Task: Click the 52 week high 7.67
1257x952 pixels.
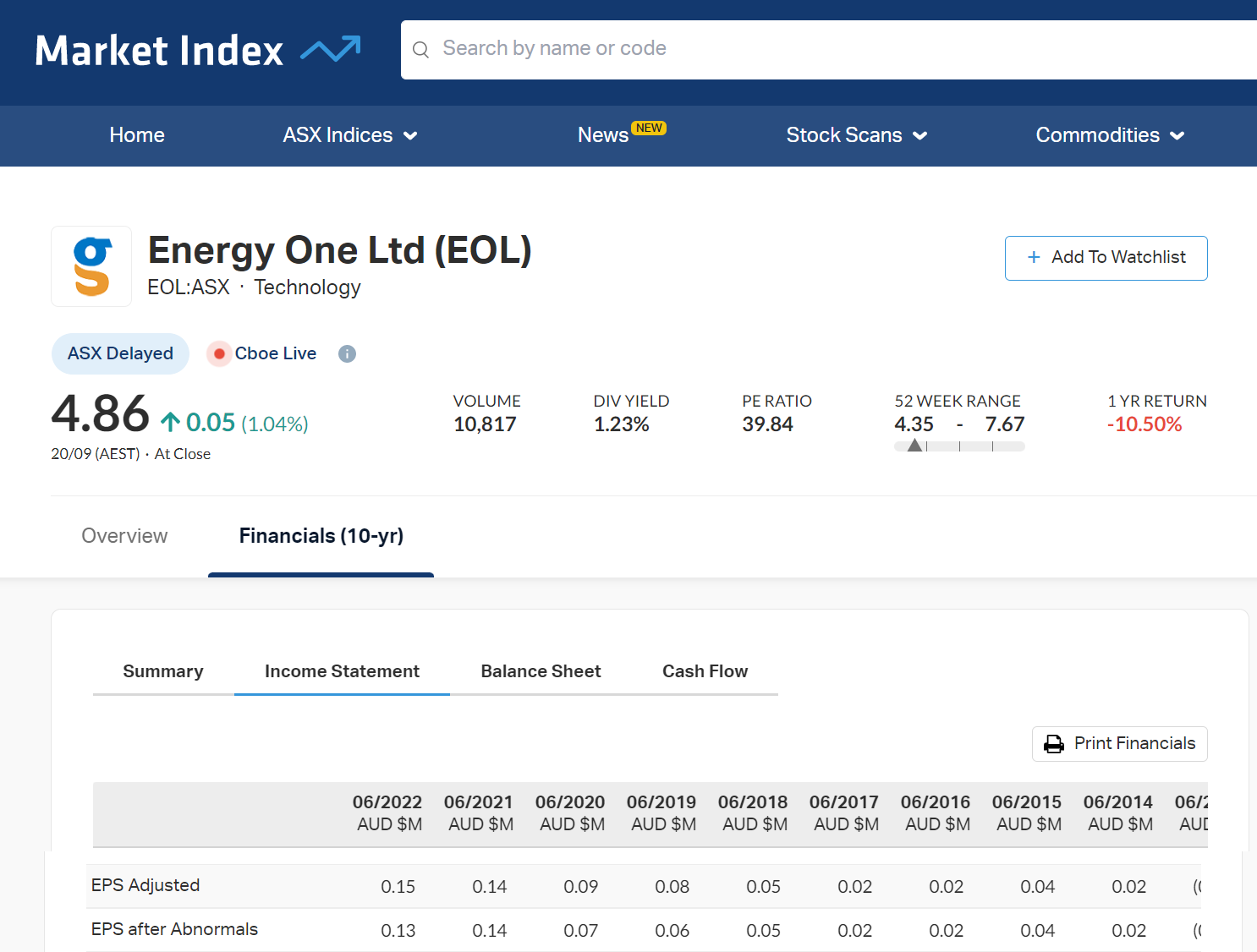Action: [1005, 424]
